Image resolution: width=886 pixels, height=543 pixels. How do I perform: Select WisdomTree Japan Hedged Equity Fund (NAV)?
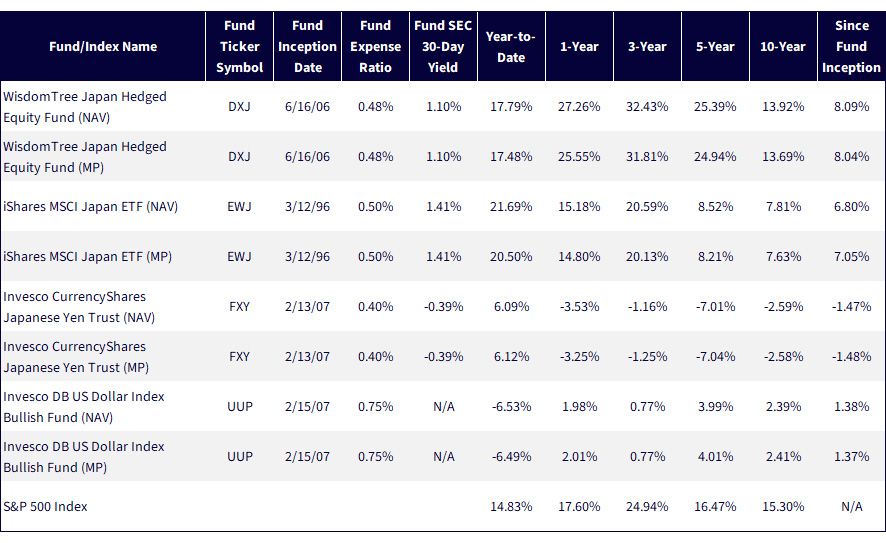point(85,107)
